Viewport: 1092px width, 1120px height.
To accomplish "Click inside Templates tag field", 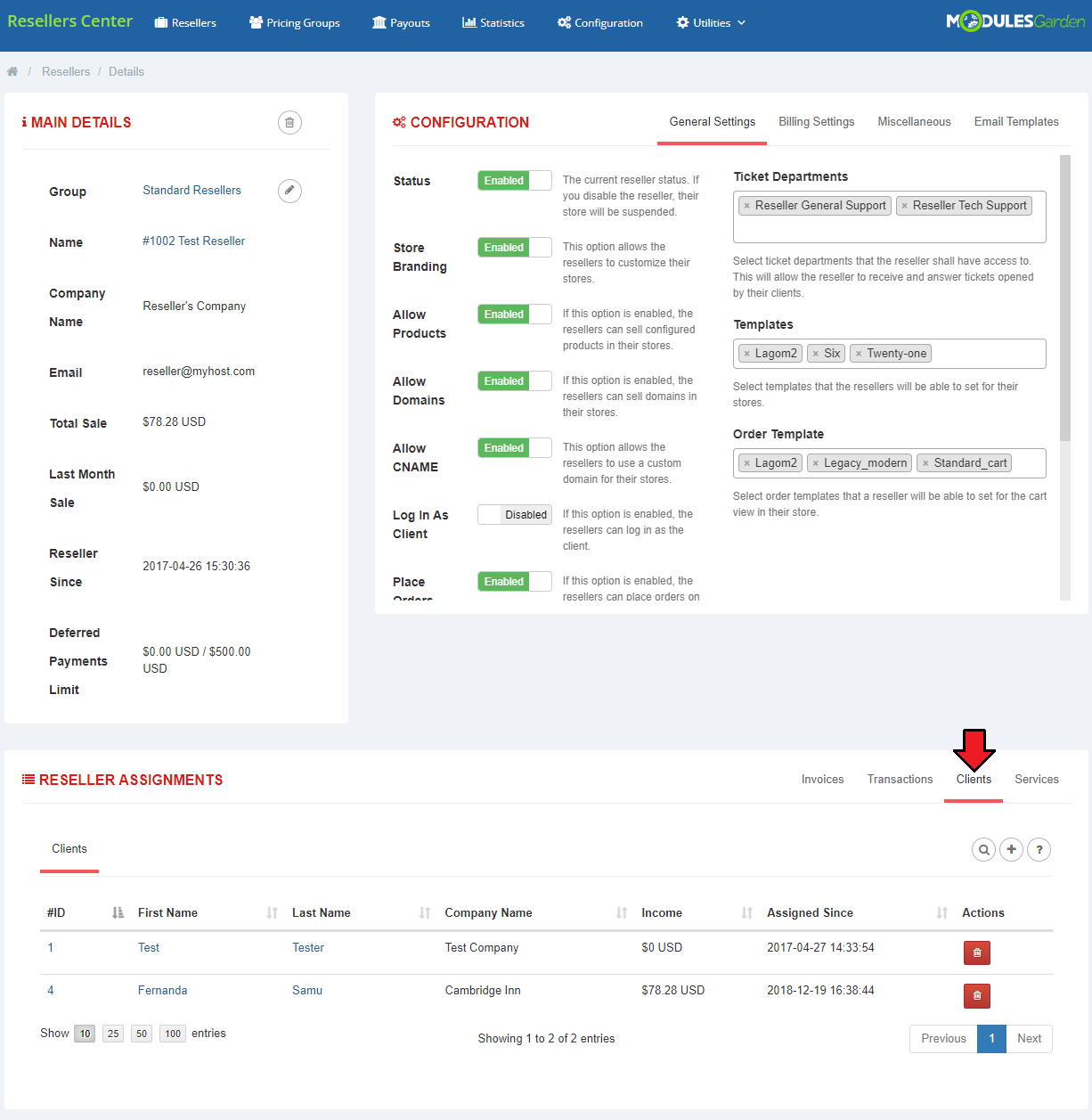I will (x=889, y=354).
